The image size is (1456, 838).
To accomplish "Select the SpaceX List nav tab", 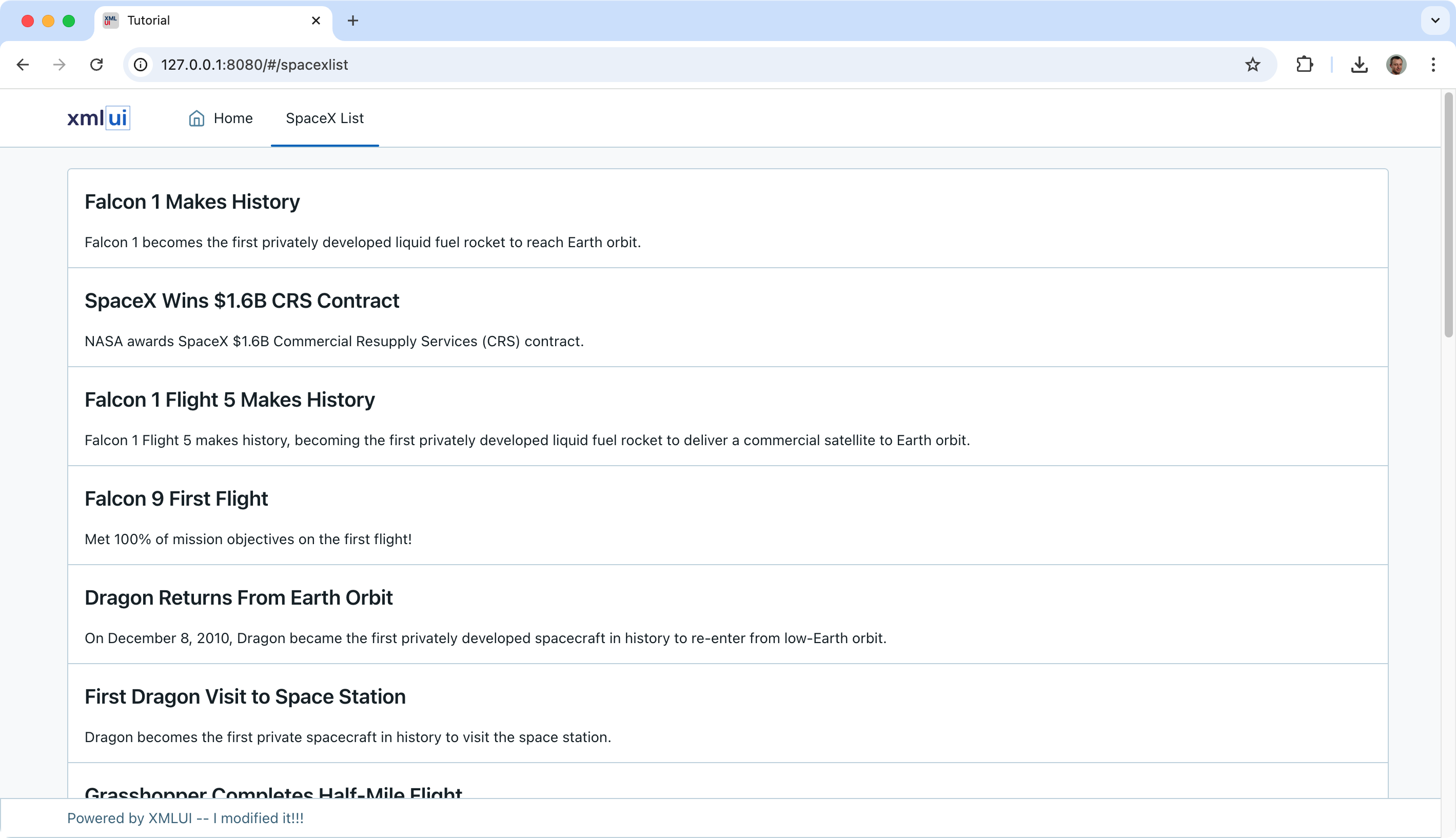I will pyautogui.click(x=325, y=118).
